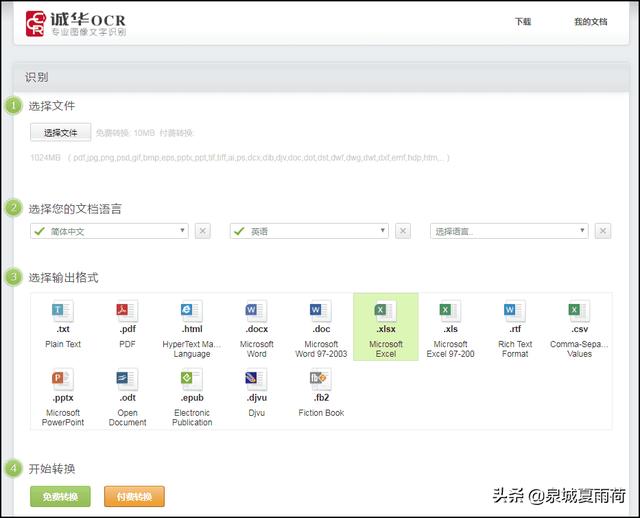Select the .djvu Djvu output format
The width and height of the screenshot is (640, 518).
click(x=256, y=396)
